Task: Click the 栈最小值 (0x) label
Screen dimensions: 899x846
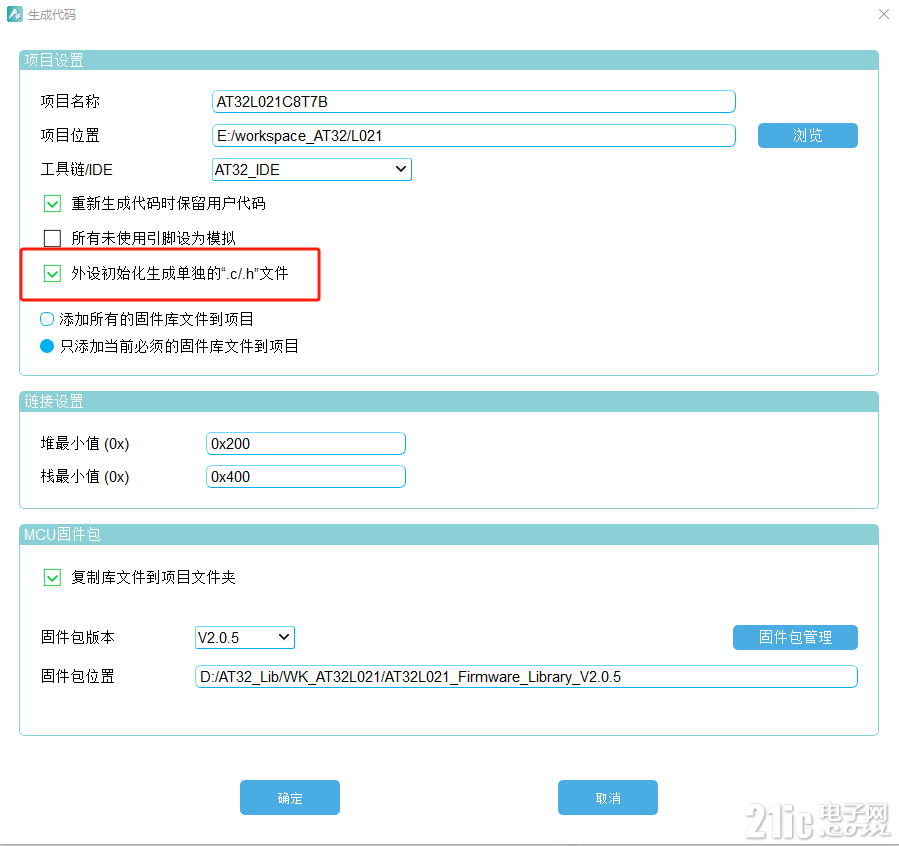Action: pyautogui.click(x=85, y=476)
